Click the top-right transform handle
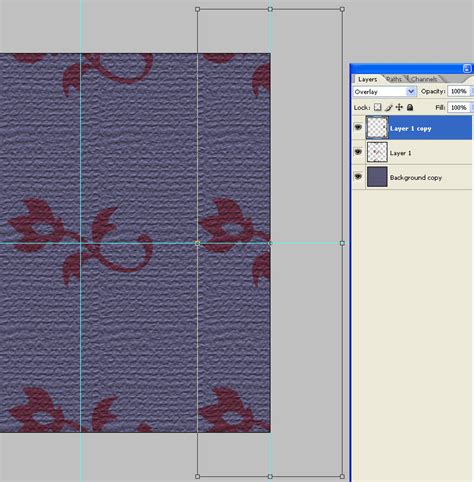 (342, 9)
